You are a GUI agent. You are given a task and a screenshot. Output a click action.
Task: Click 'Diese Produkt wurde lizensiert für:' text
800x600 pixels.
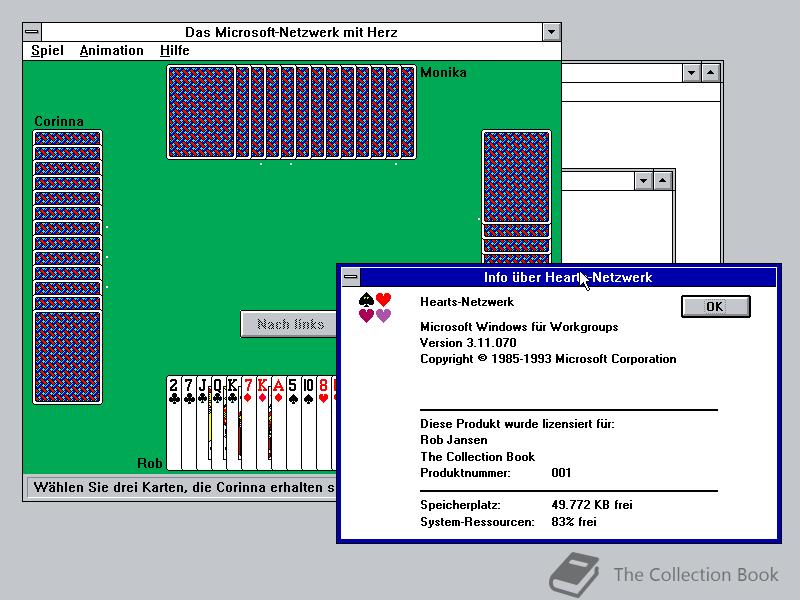pyautogui.click(x=517, y=424)
